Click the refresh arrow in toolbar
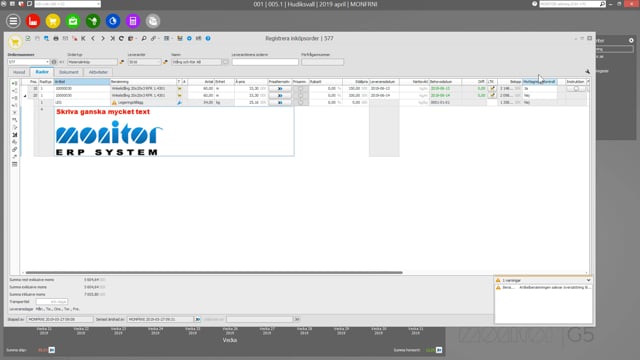 (x=121, y=38)
